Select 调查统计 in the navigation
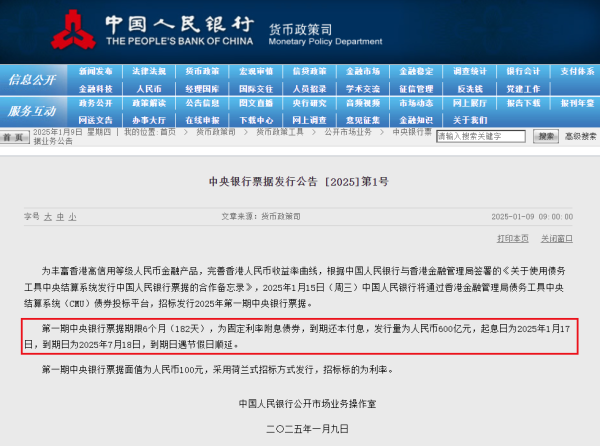This screenshot has height=446, width=600. (470, 71)
